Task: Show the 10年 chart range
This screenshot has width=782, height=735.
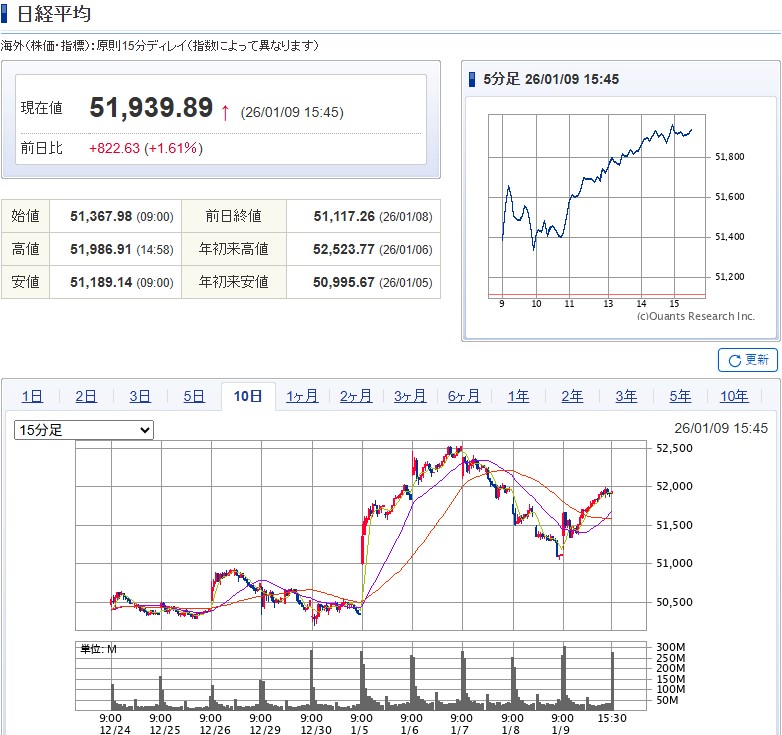Action: 734,397
